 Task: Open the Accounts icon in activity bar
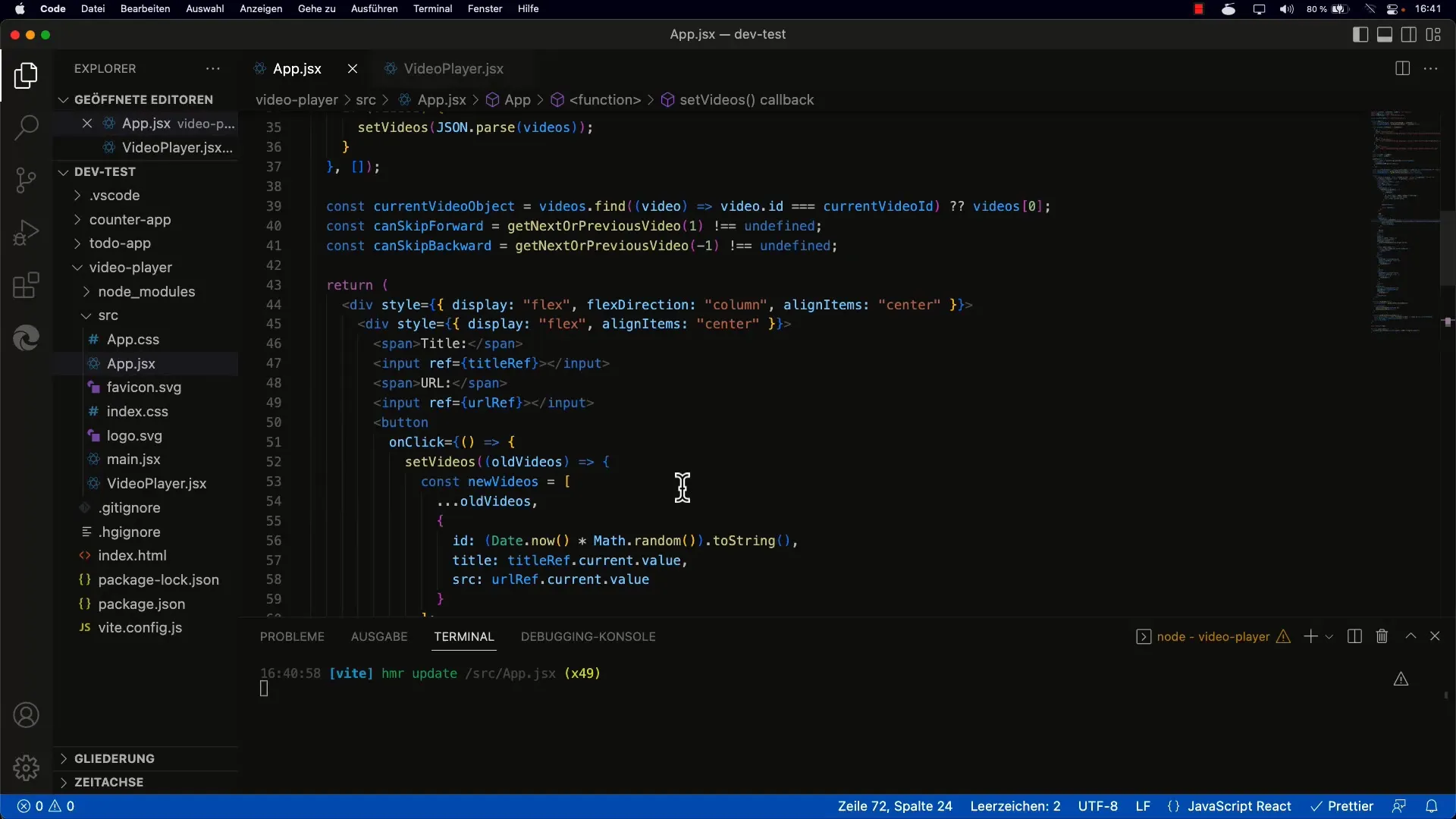click(x=26, y=715)
